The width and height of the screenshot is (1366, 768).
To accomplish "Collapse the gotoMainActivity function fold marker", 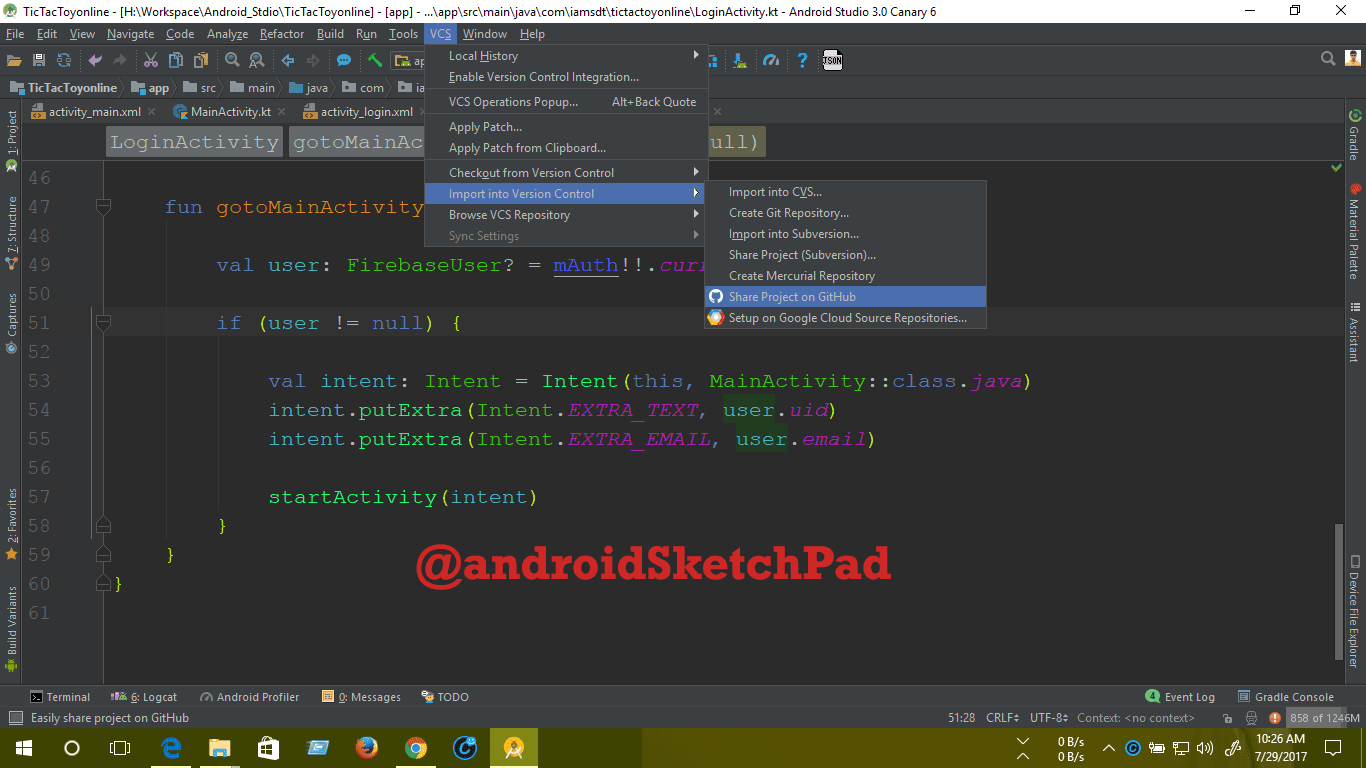I will click(103, 207).
